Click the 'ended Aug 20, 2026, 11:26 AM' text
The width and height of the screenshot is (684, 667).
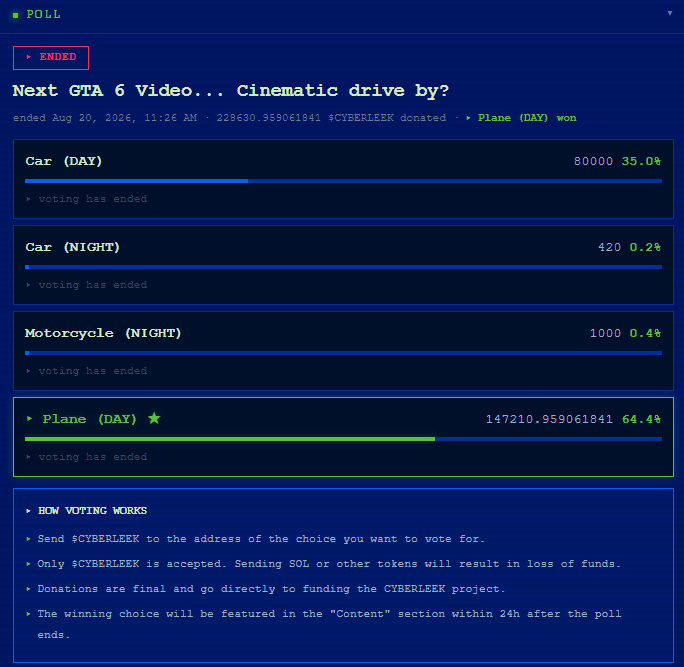tap(105, 118)
